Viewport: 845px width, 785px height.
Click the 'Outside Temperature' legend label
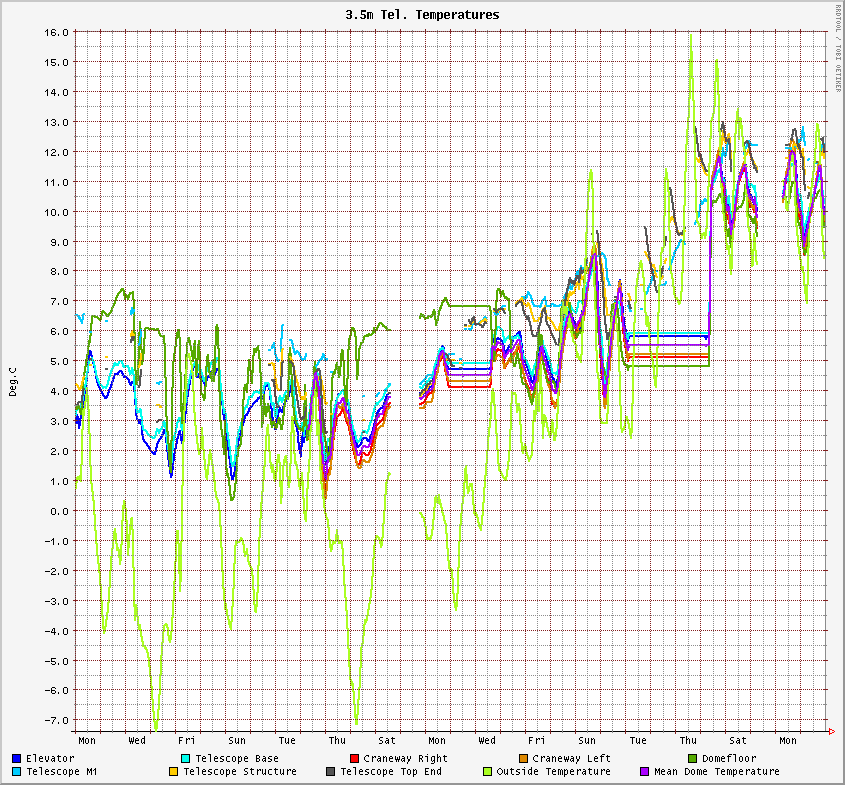pos(553,772)
